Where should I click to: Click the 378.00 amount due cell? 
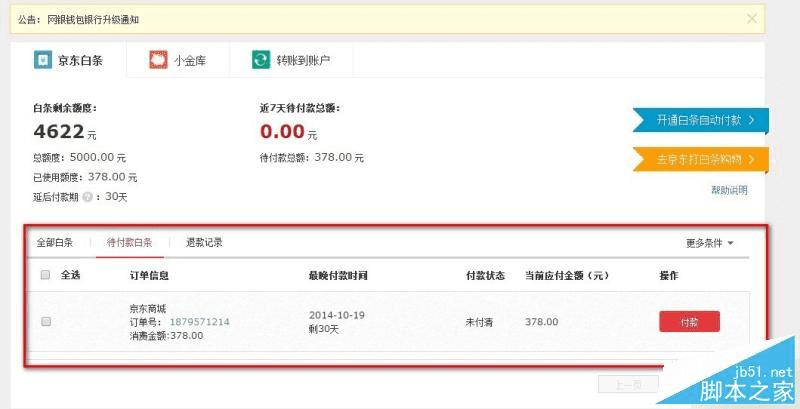point(541,322)
